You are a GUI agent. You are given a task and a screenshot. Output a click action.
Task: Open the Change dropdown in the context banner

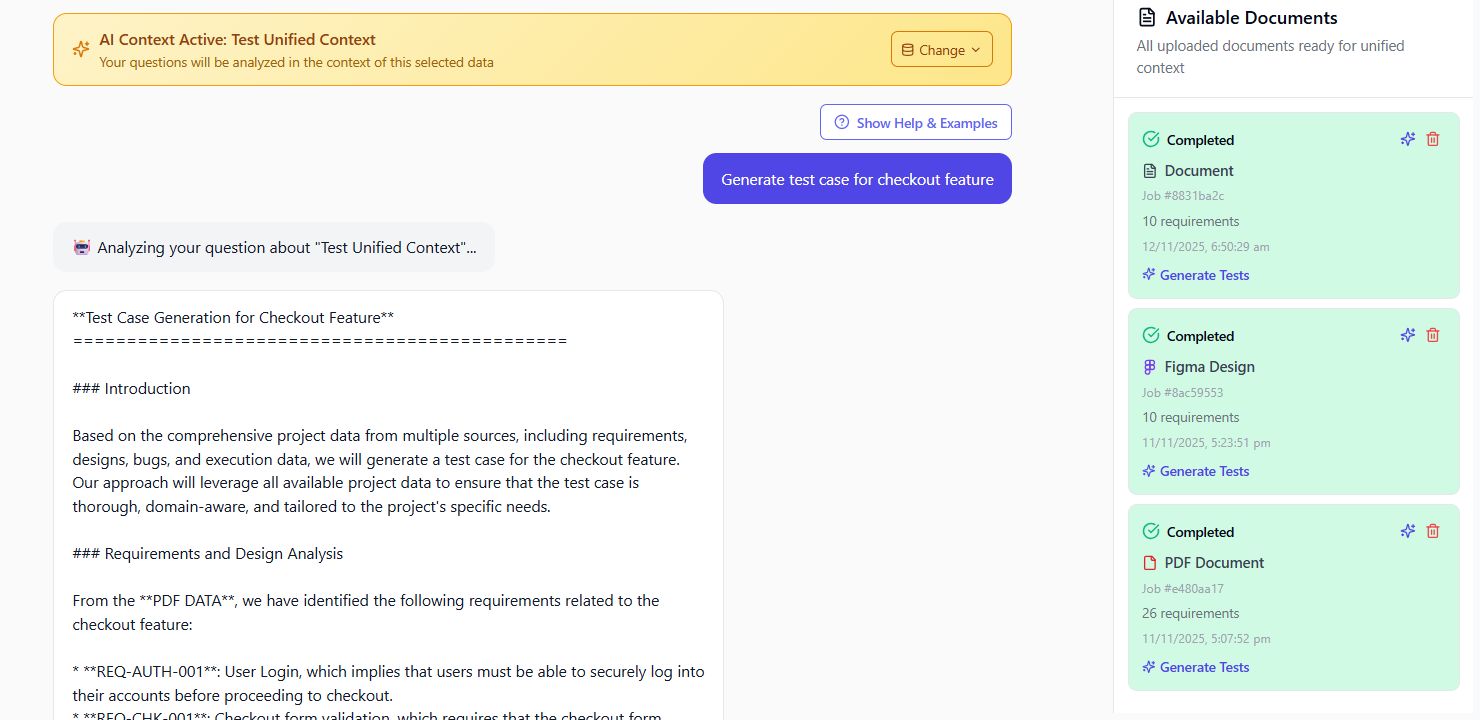click(941, 48)
